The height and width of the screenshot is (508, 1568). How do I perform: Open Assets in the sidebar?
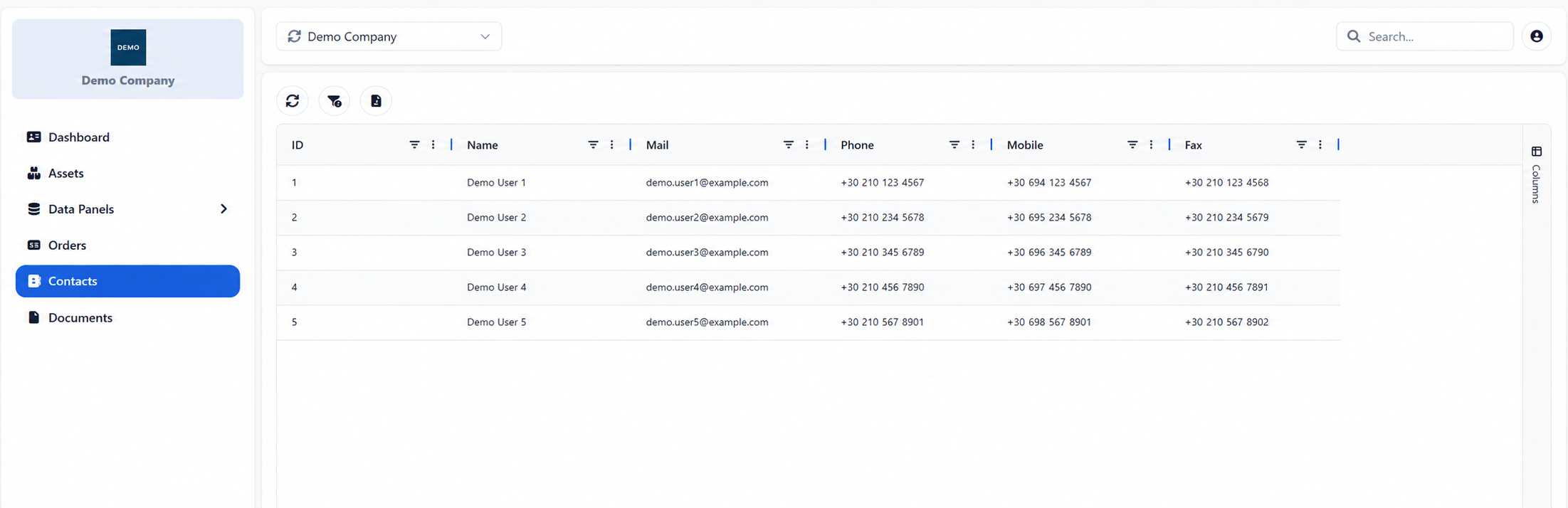click(127, 173)
